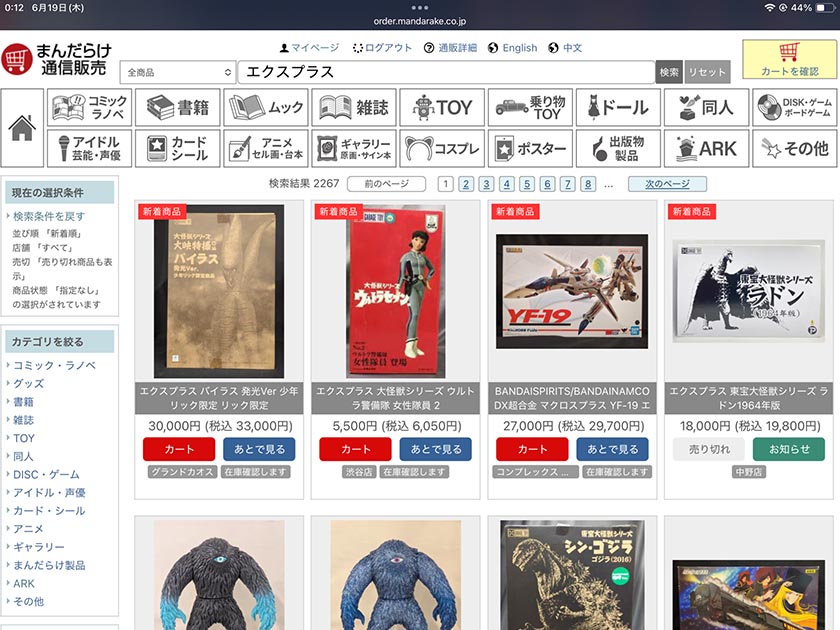Viewport: 840px width, 630px height.
Task: Open その他 other category tile
Action: 794,148
